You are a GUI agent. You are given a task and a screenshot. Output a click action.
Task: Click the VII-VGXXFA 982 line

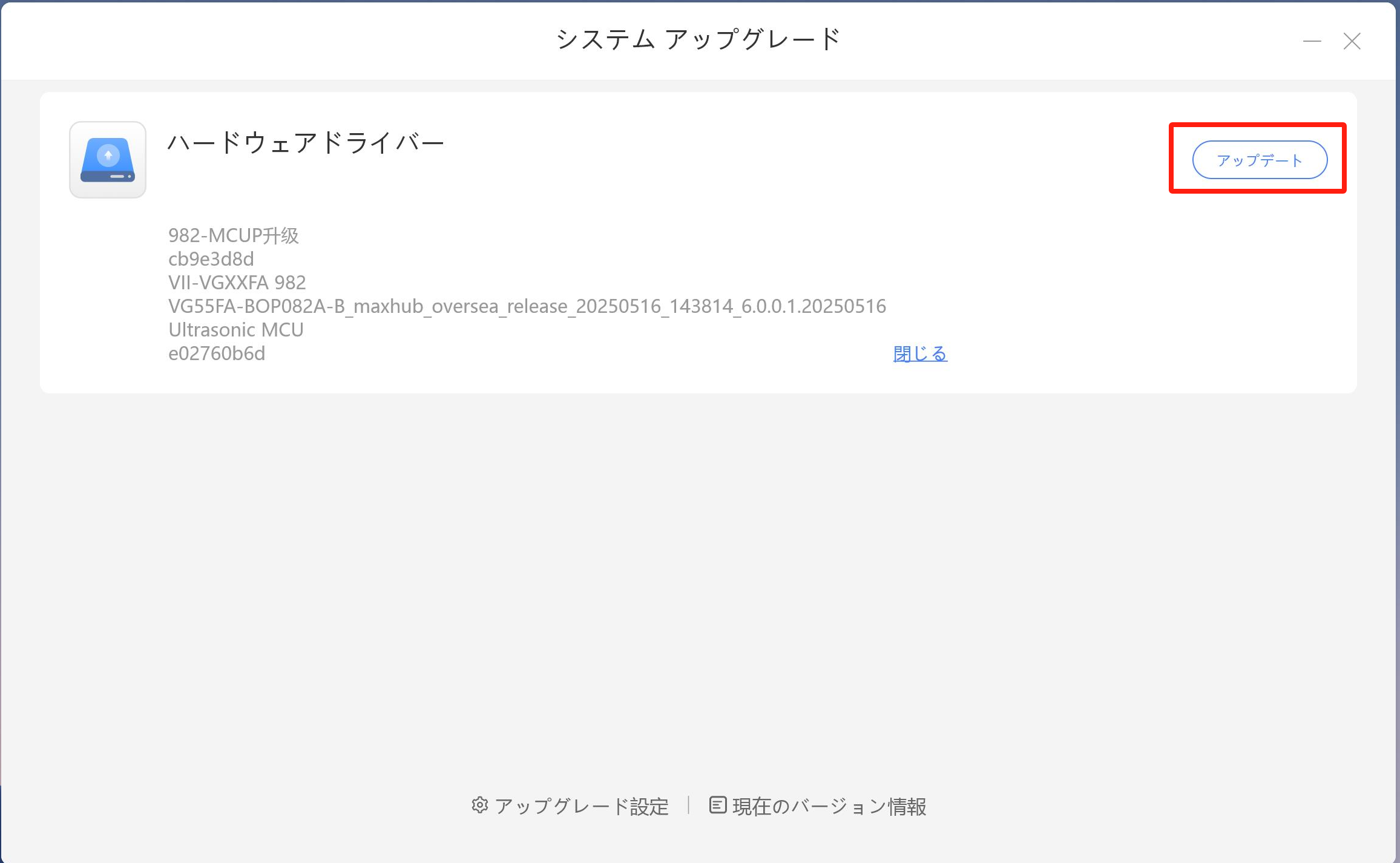coord(237,283)
